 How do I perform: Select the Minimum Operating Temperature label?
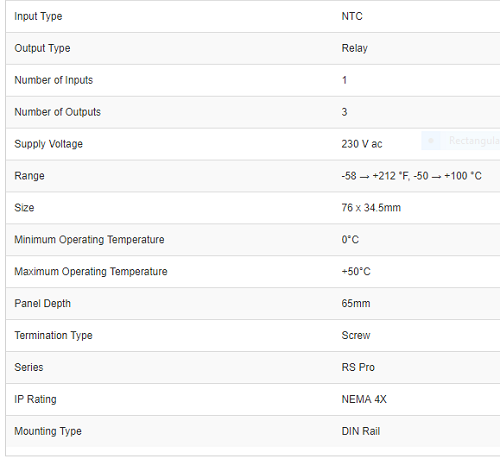click(x=89, y=240)
